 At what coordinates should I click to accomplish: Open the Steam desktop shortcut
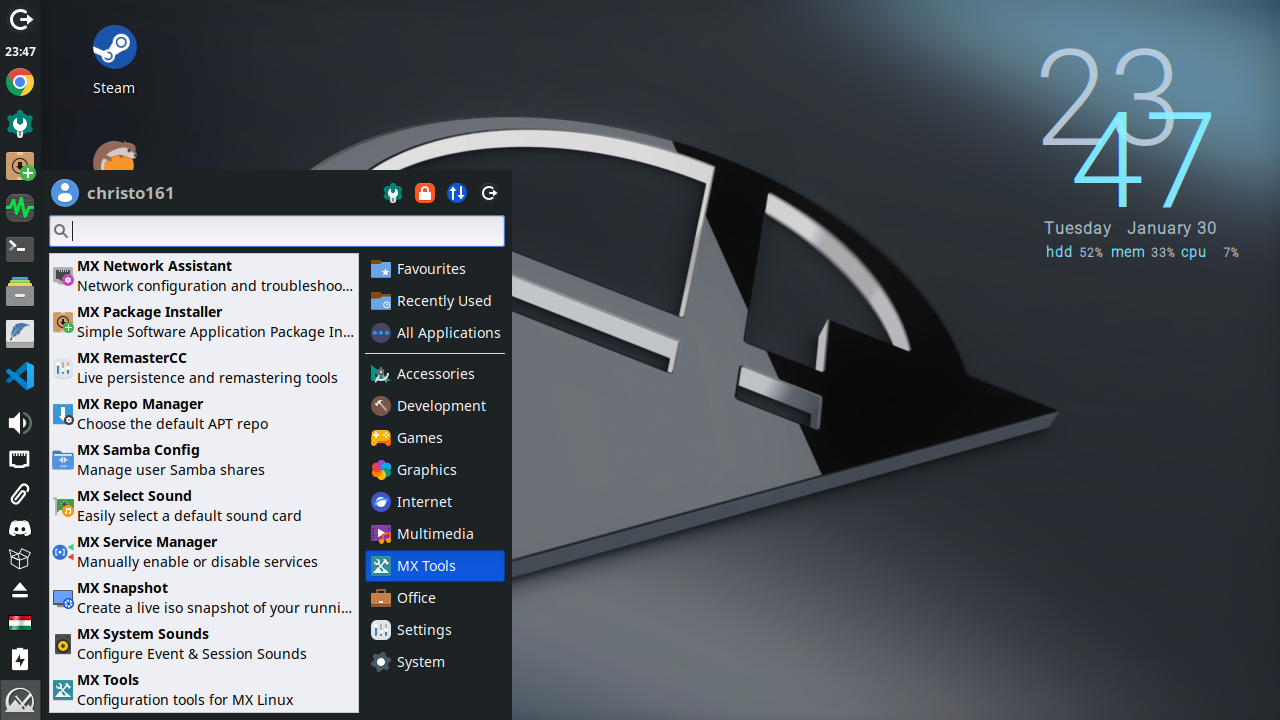(114, 61)
